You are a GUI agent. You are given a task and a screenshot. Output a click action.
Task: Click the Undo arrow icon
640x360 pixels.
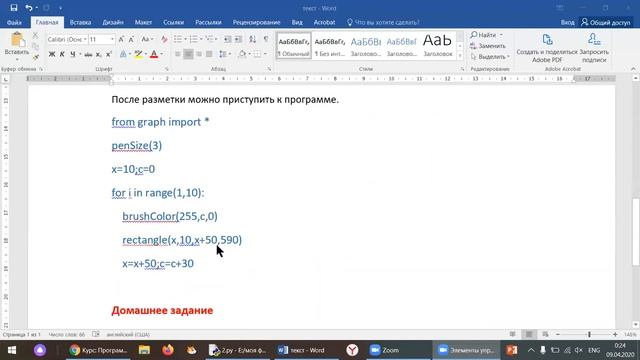[x=29, y=8]
